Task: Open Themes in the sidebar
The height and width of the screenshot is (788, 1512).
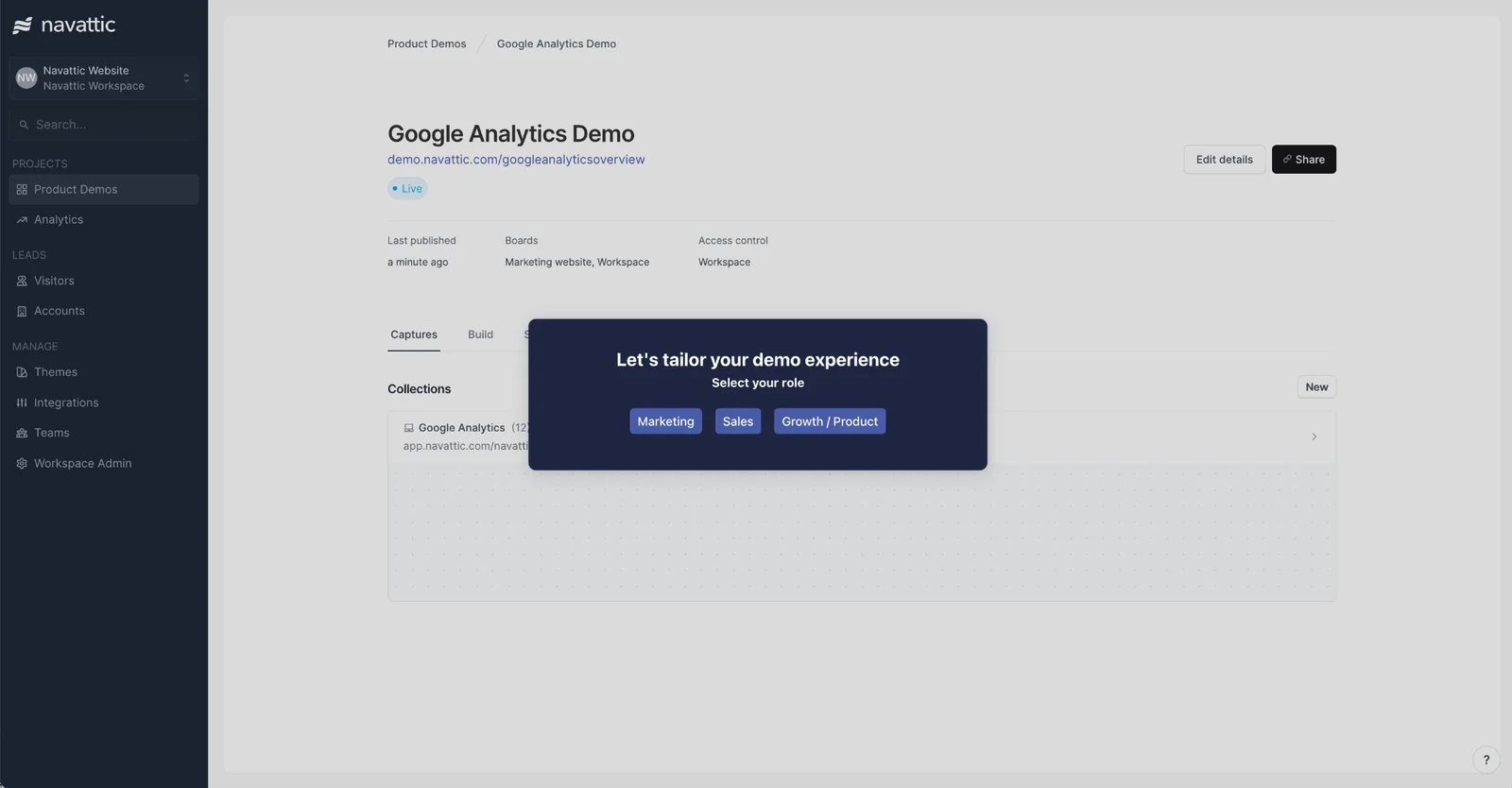Action: [104, 372]
